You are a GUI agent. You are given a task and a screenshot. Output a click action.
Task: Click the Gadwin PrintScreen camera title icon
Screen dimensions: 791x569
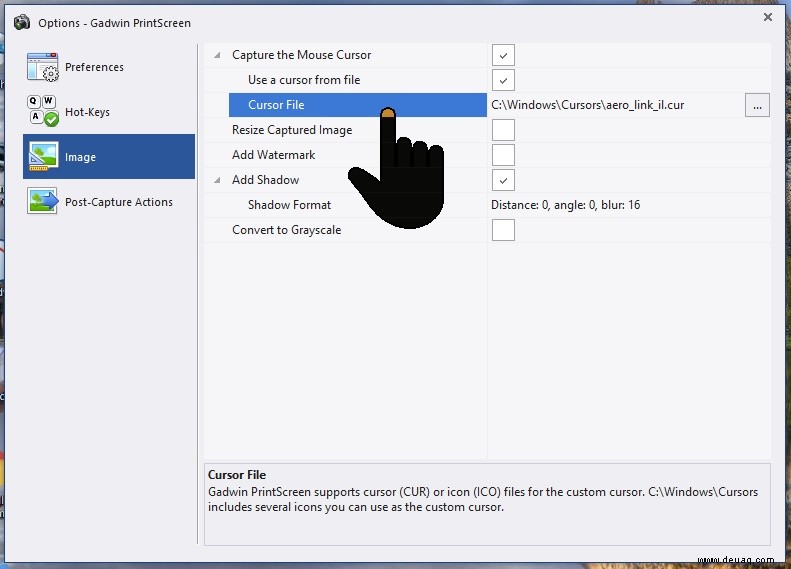[x=22, y=23]
